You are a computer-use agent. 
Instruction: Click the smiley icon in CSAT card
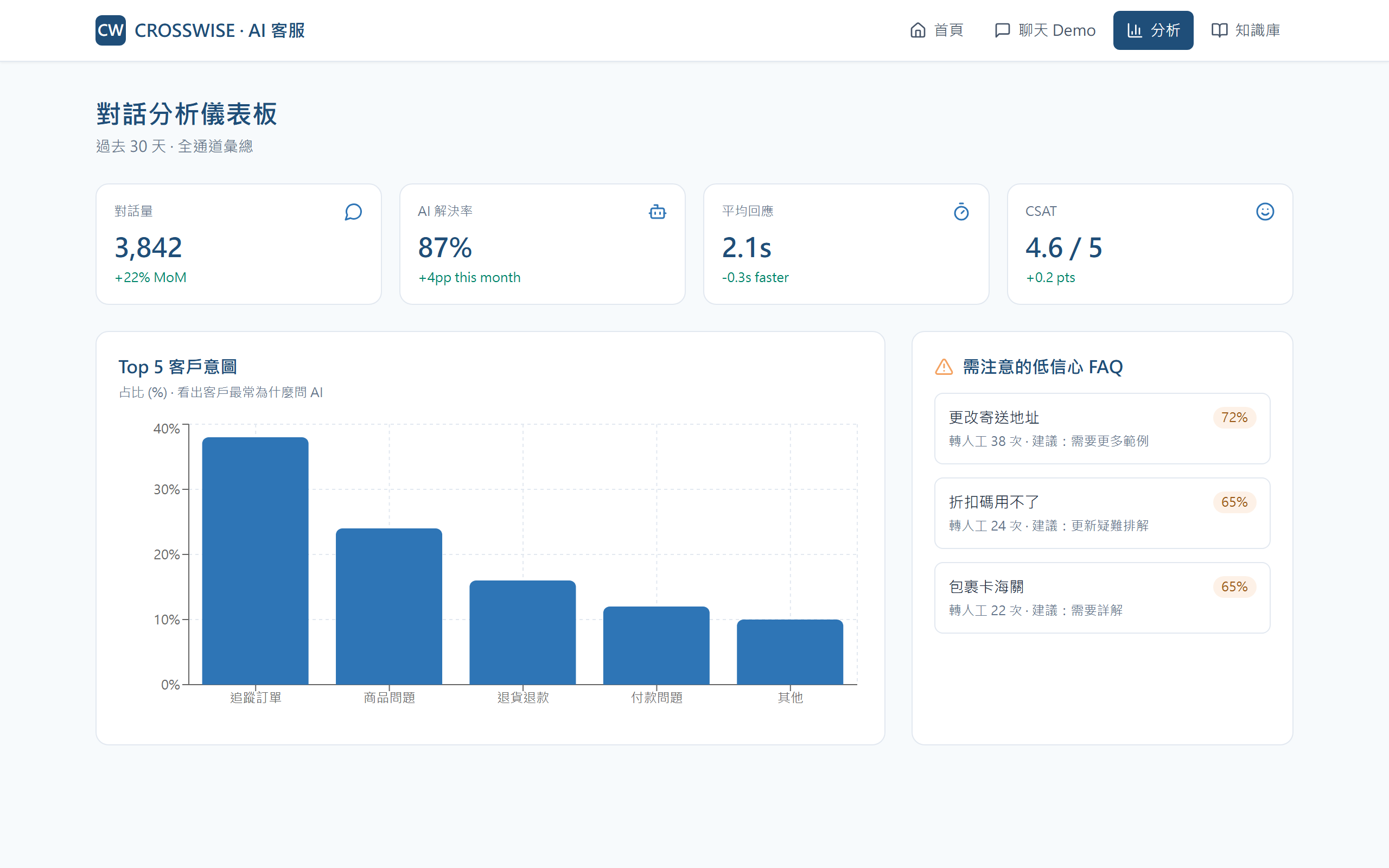(x=1264, y=212)
